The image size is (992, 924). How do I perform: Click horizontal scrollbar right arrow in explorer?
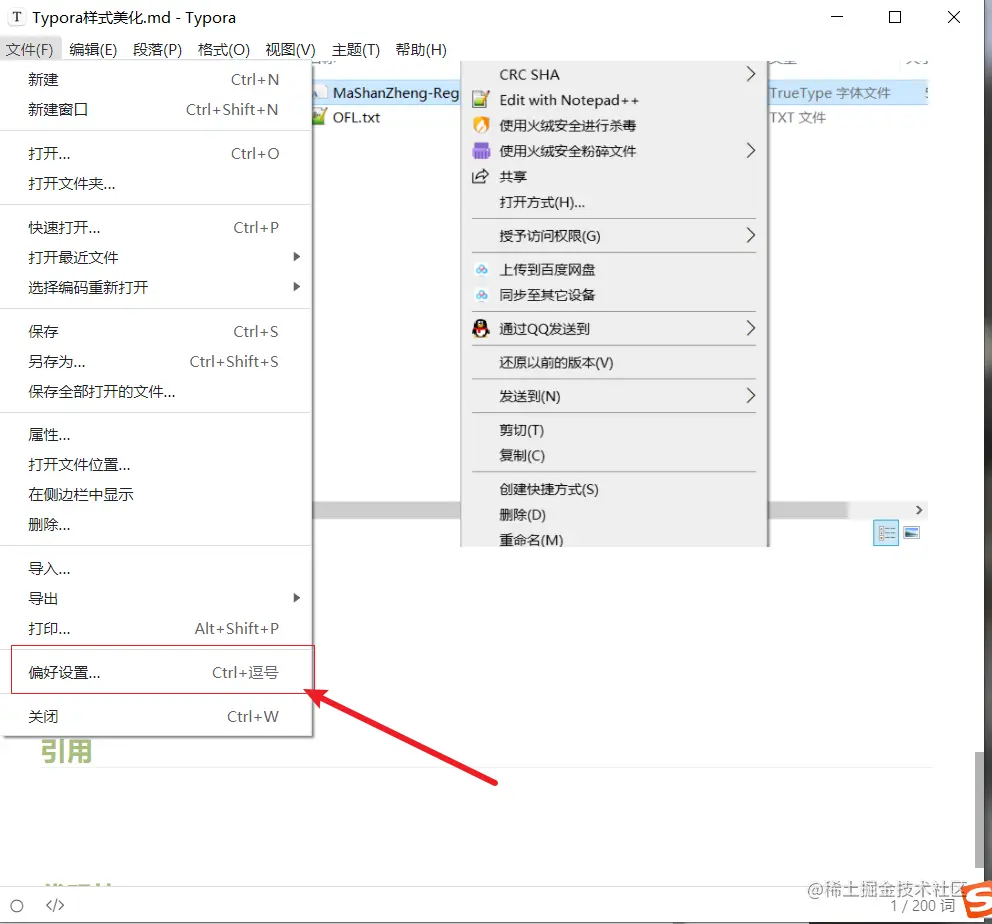coord(919,510)
